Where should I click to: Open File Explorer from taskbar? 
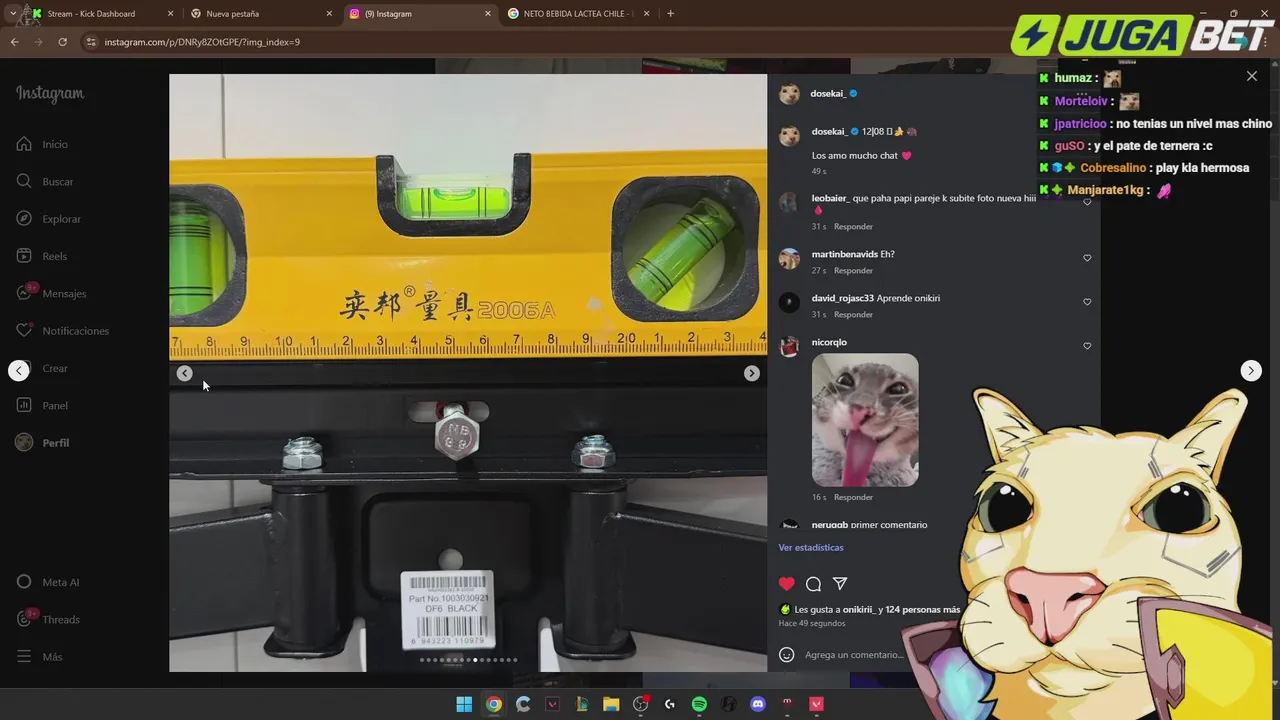611,704
